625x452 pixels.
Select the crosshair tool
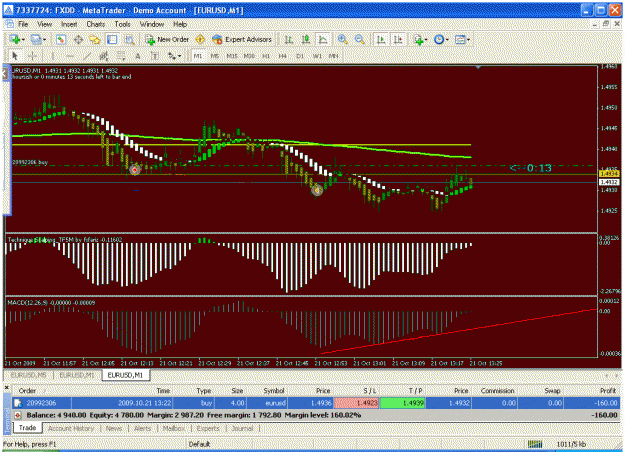(x=33, y=56)
